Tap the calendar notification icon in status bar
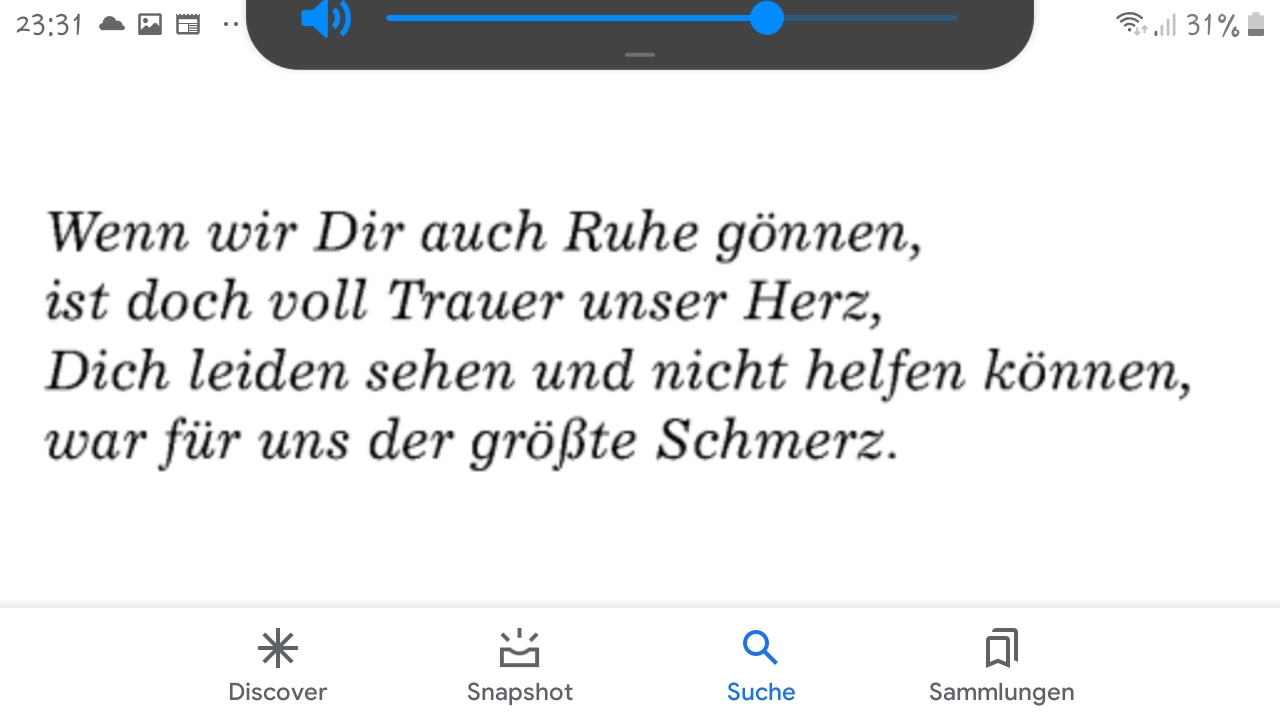The width and height of the screenshot is (1280, 720). [x=188, y=25]
